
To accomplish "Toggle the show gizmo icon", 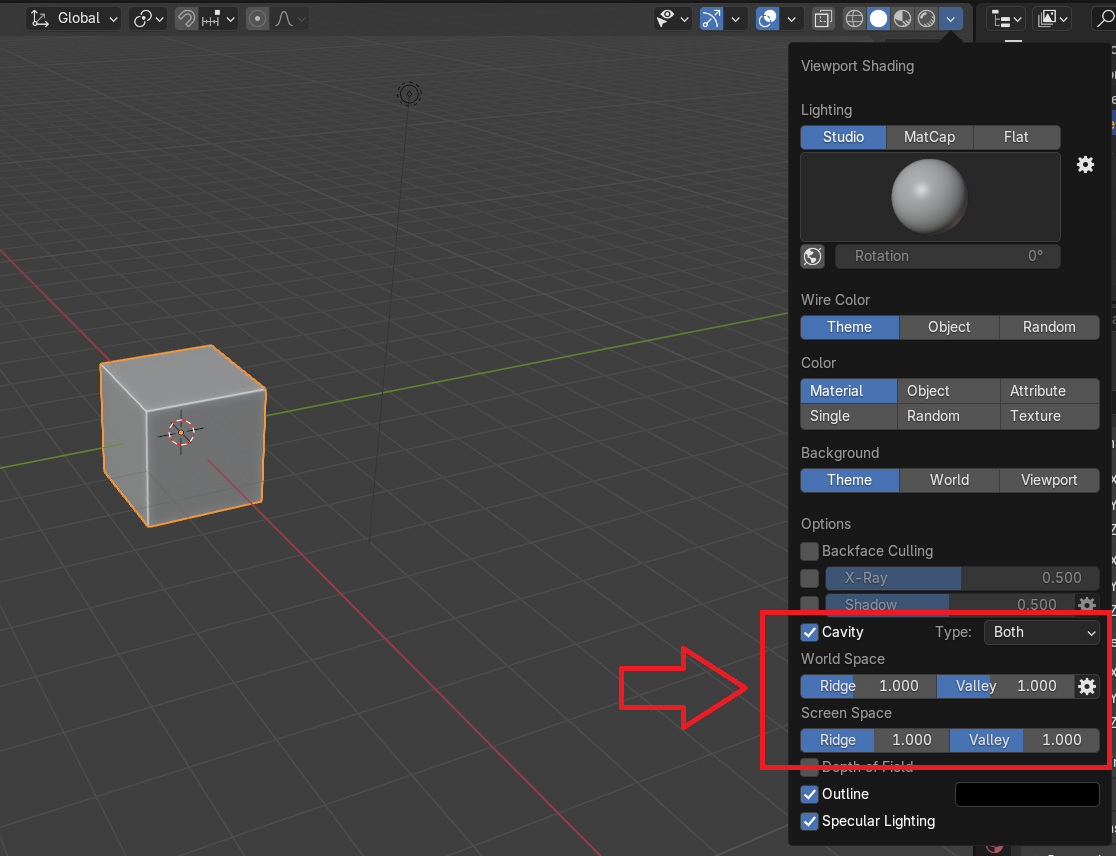I will coord(711,19).
